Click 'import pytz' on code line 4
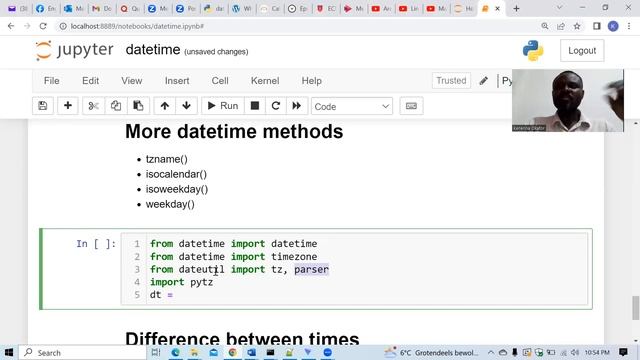 181,282
